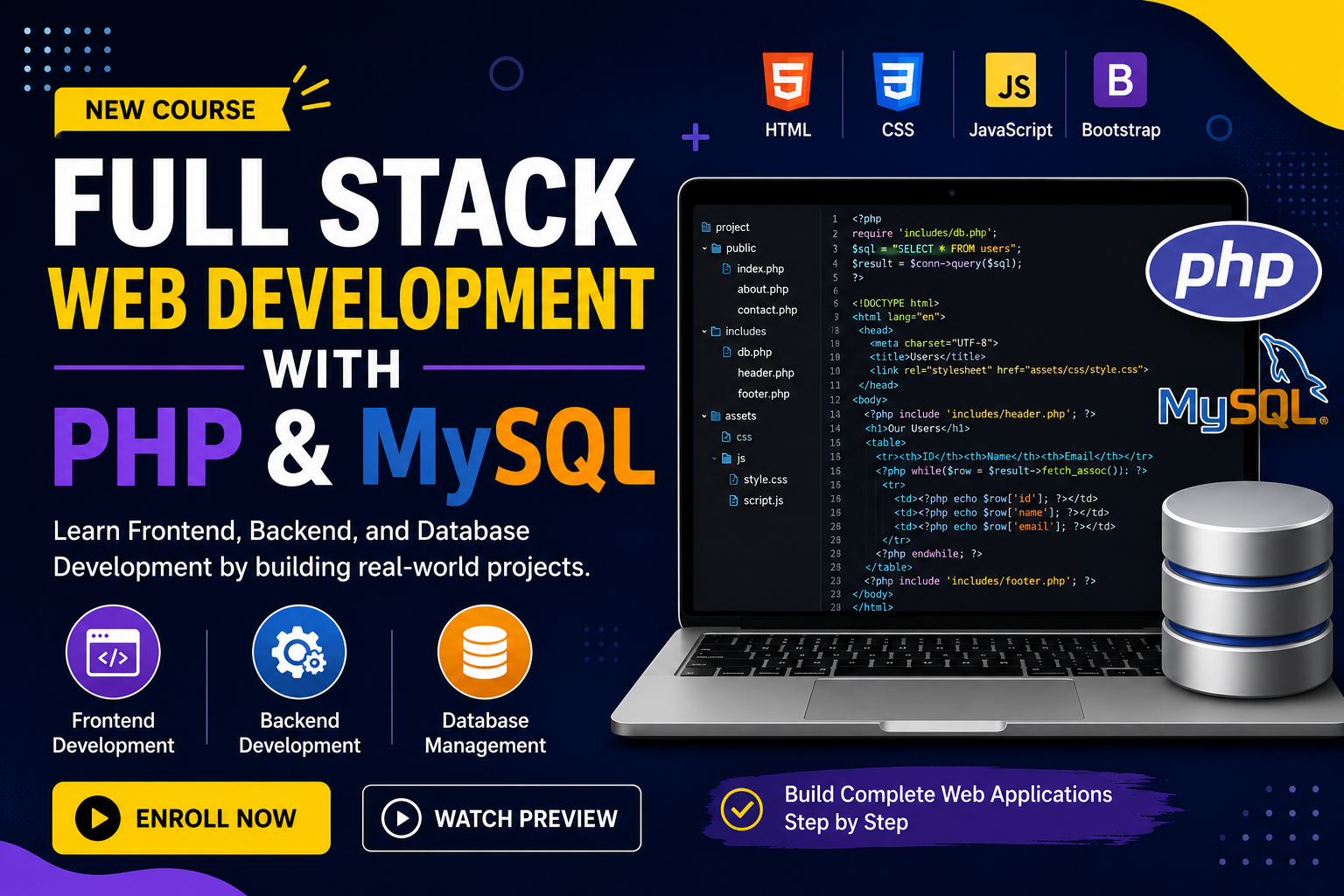Click the orange Database Management icon

point(485,652)
